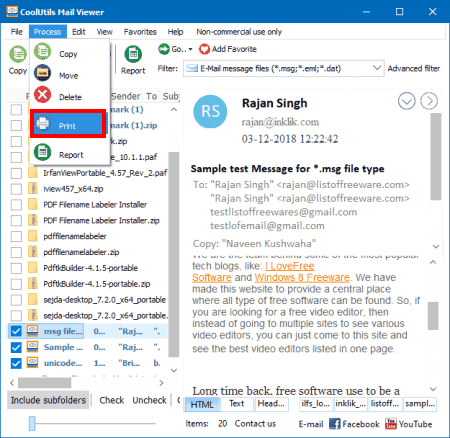Switch to the HTML view tab

coord(202,404)
